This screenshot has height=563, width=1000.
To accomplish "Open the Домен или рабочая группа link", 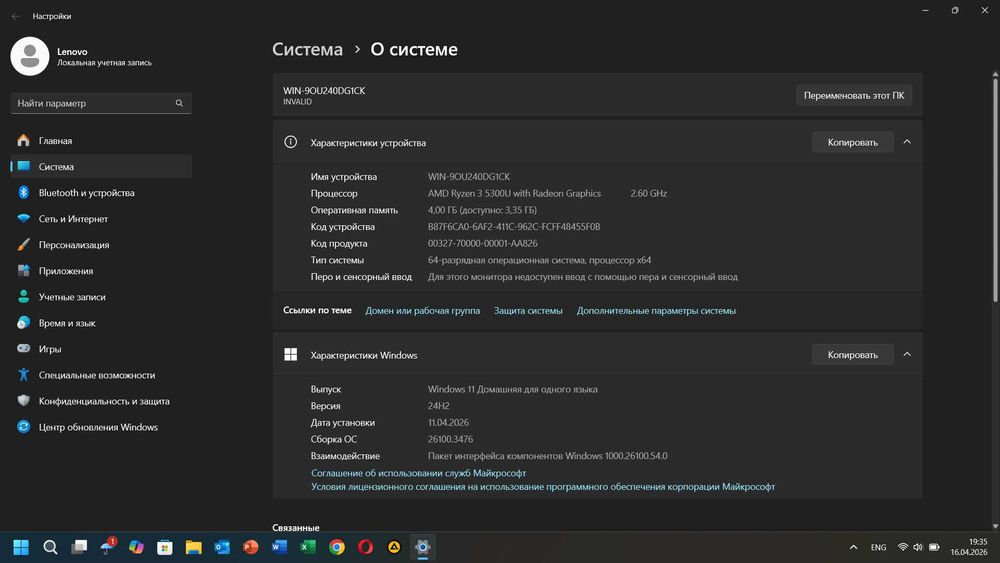I will pos(422,311).
